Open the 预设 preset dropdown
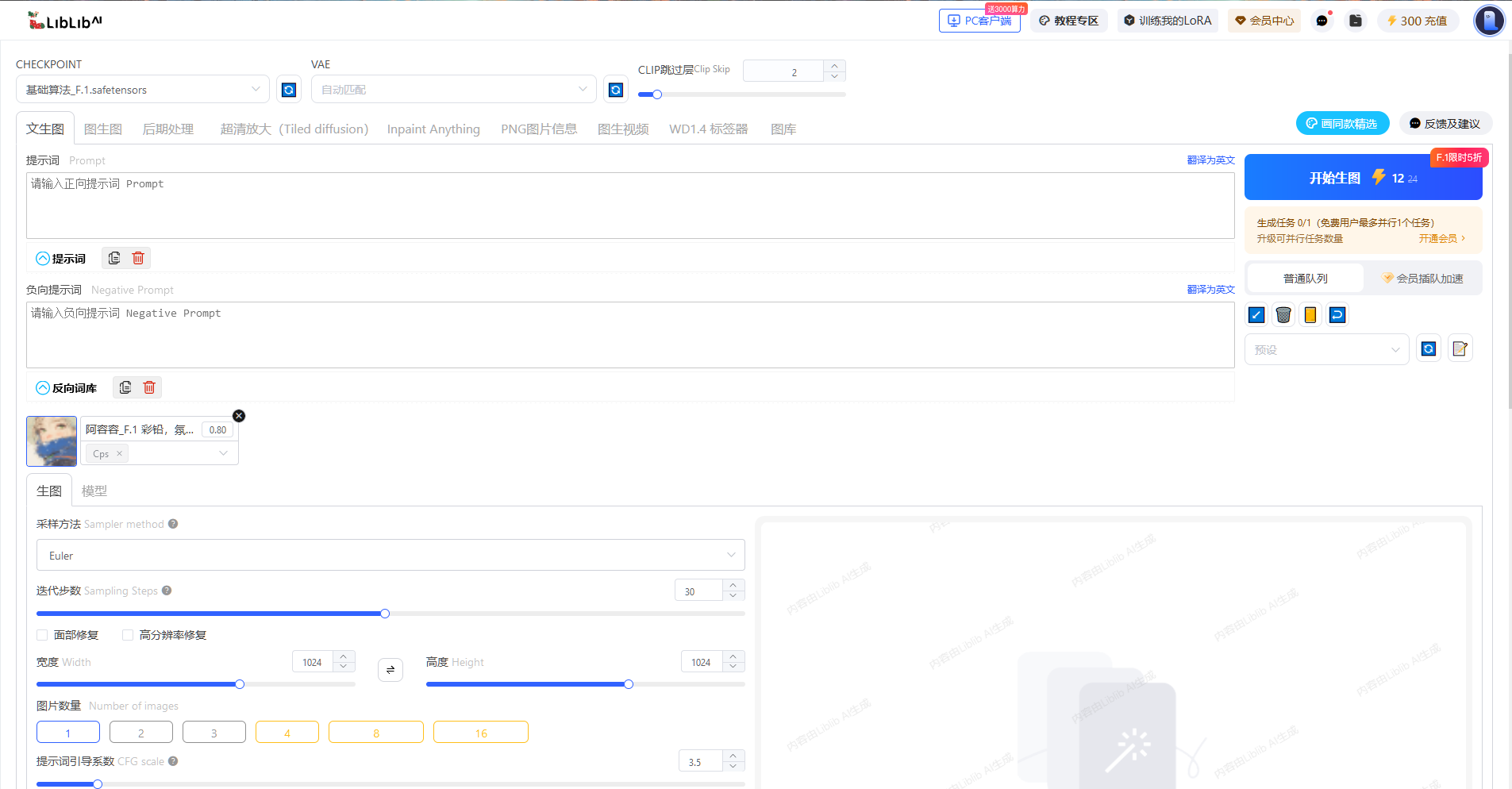This screenshot has width=1512, height=789. click(1326, 348)
